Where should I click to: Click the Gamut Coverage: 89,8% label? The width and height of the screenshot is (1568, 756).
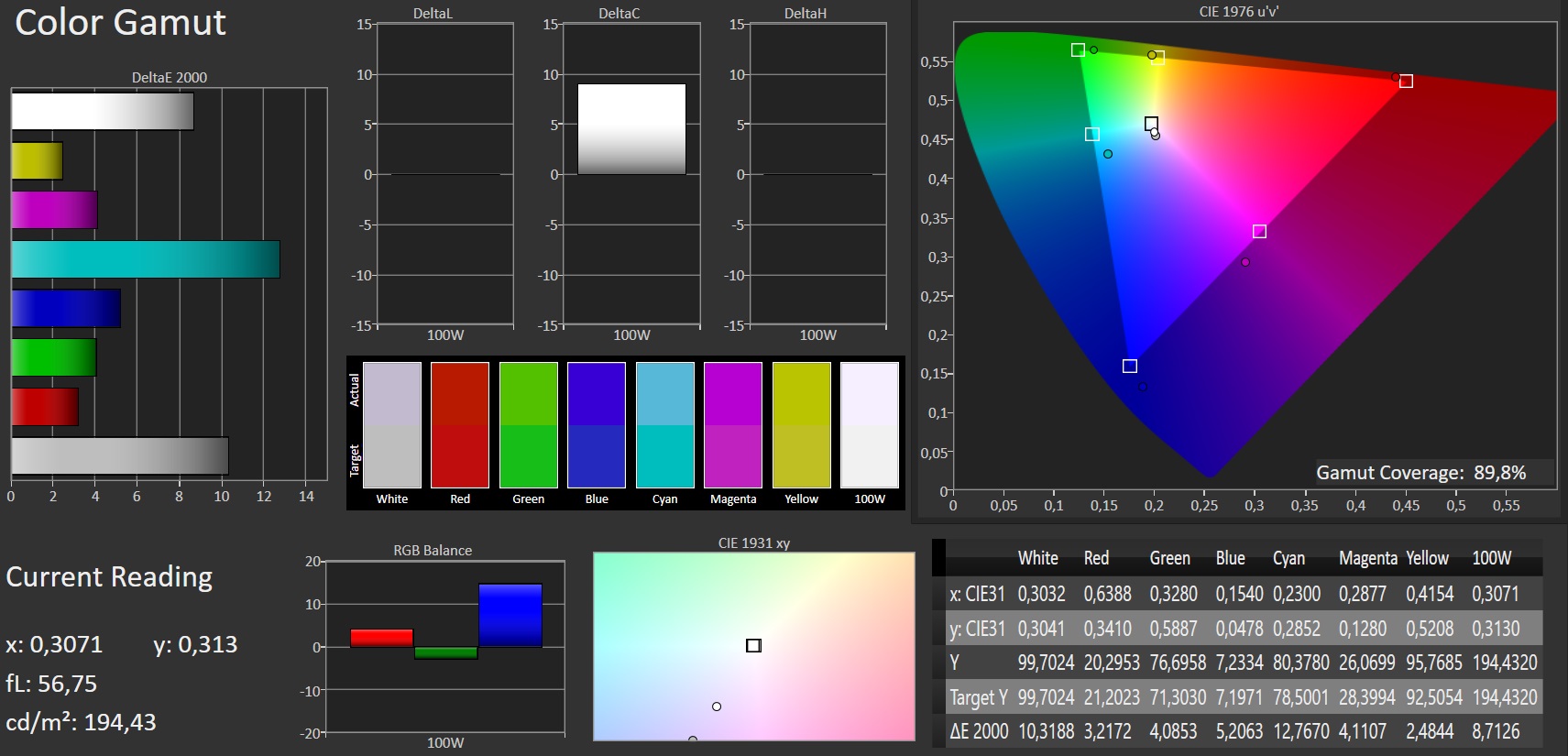pyautogui.click(x=1420, y=473)
